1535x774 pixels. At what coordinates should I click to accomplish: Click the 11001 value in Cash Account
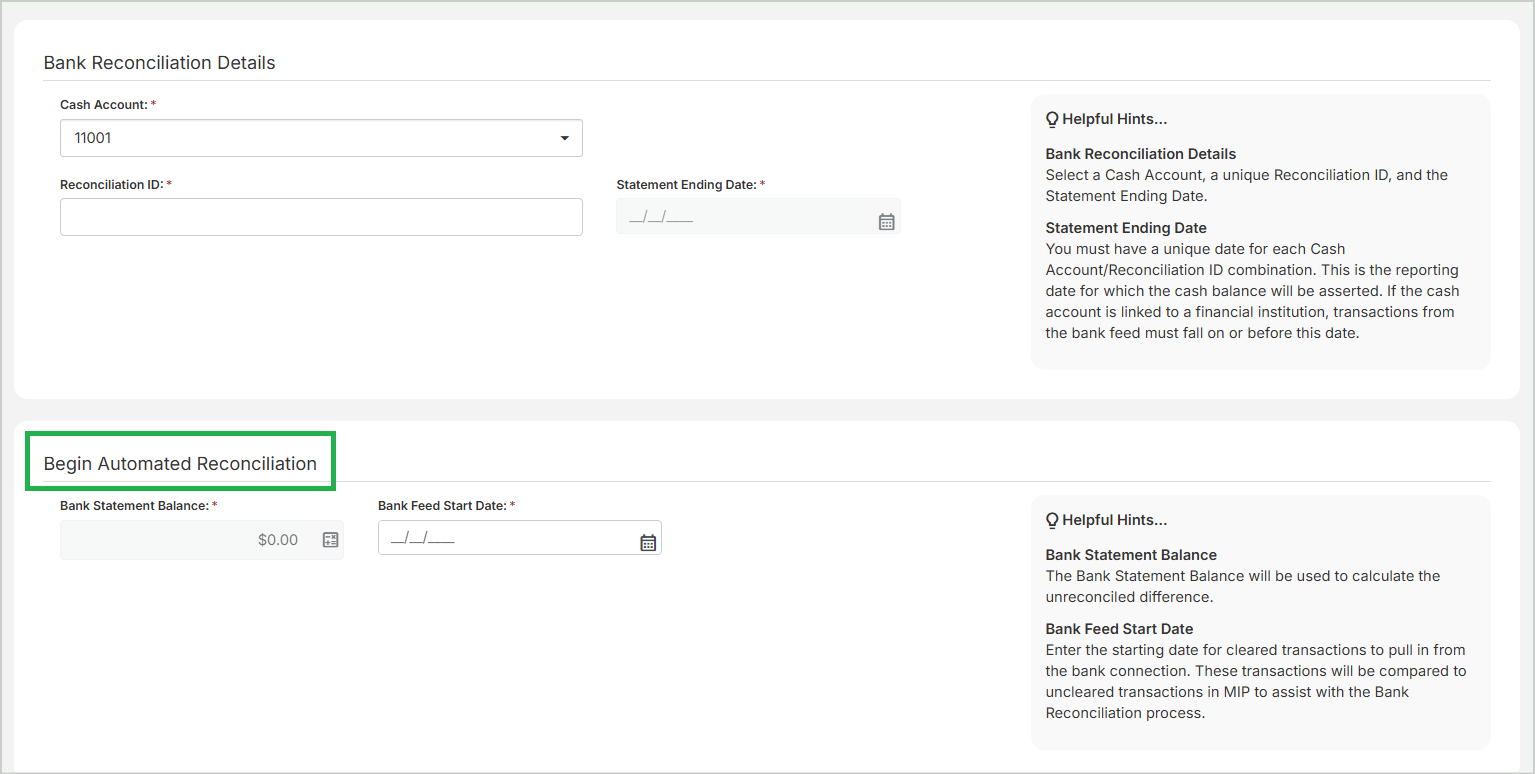pos(93,138)
